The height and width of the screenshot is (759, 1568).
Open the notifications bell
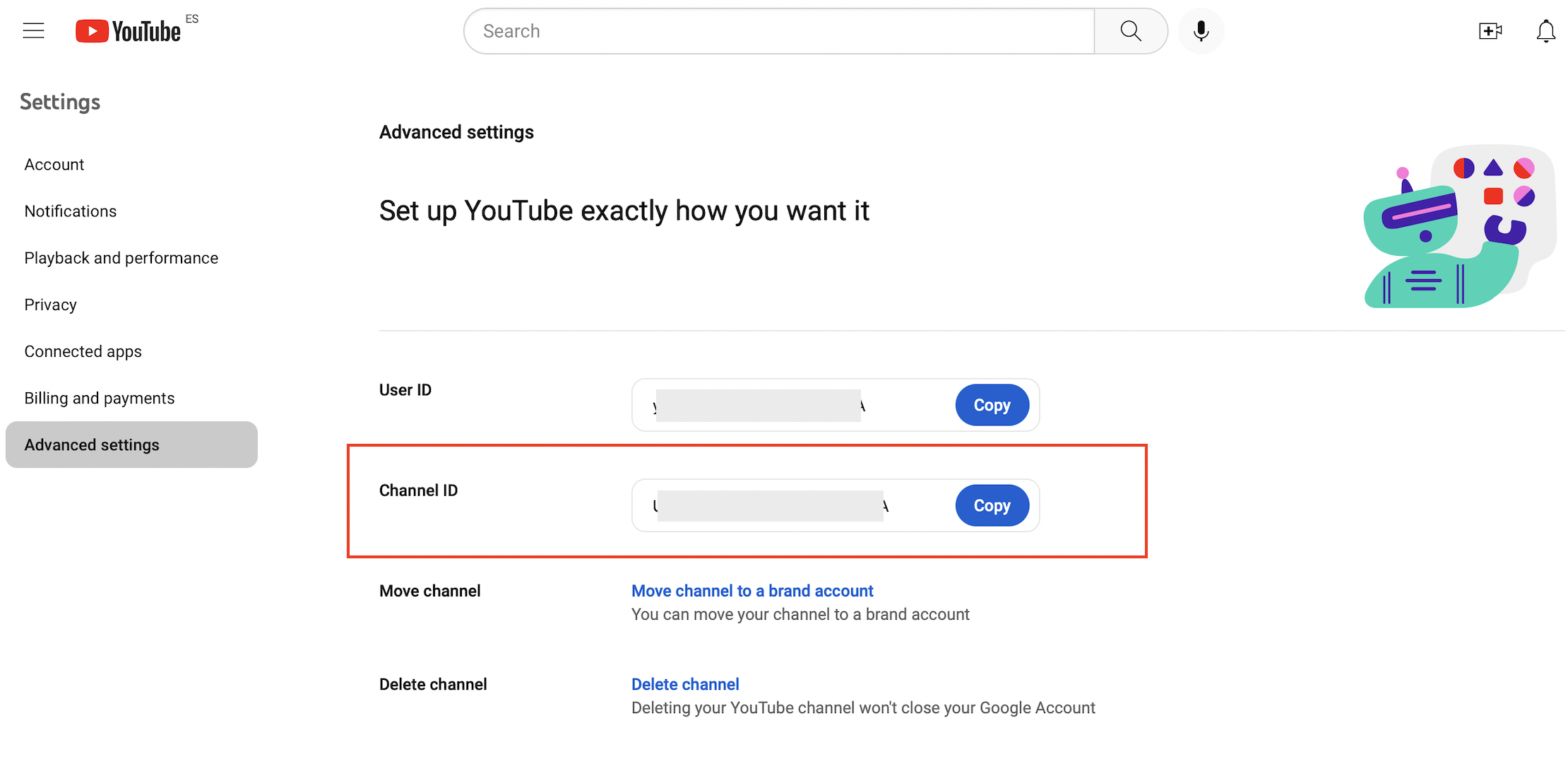1546,31
